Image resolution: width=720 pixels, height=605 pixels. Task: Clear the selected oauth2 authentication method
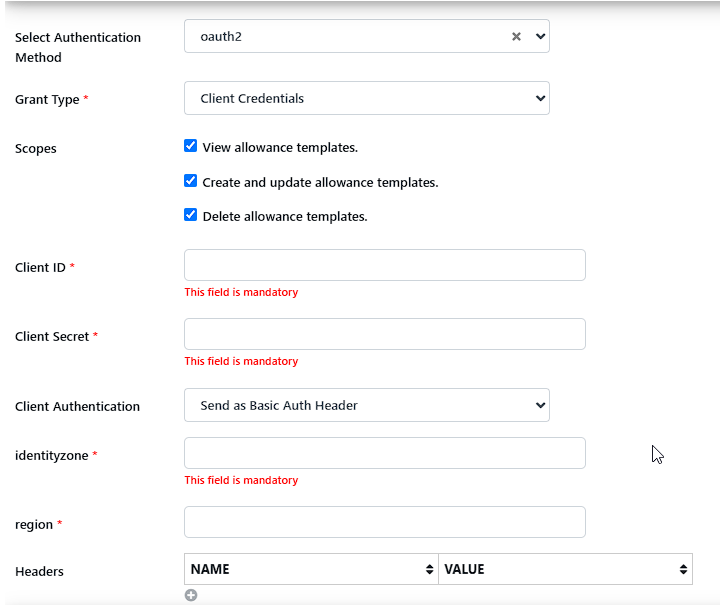[x=516, y=36]
